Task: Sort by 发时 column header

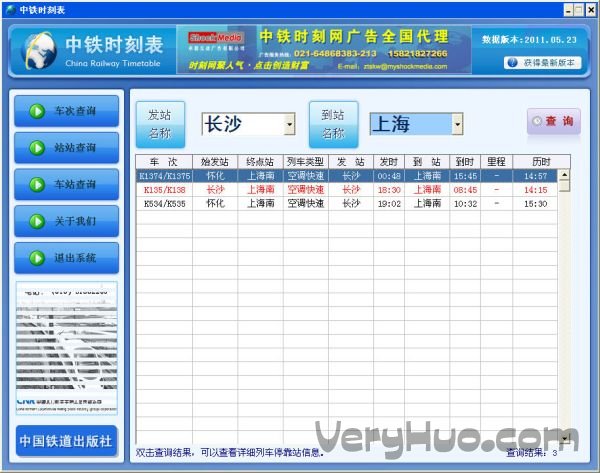Action: point(389,161)
